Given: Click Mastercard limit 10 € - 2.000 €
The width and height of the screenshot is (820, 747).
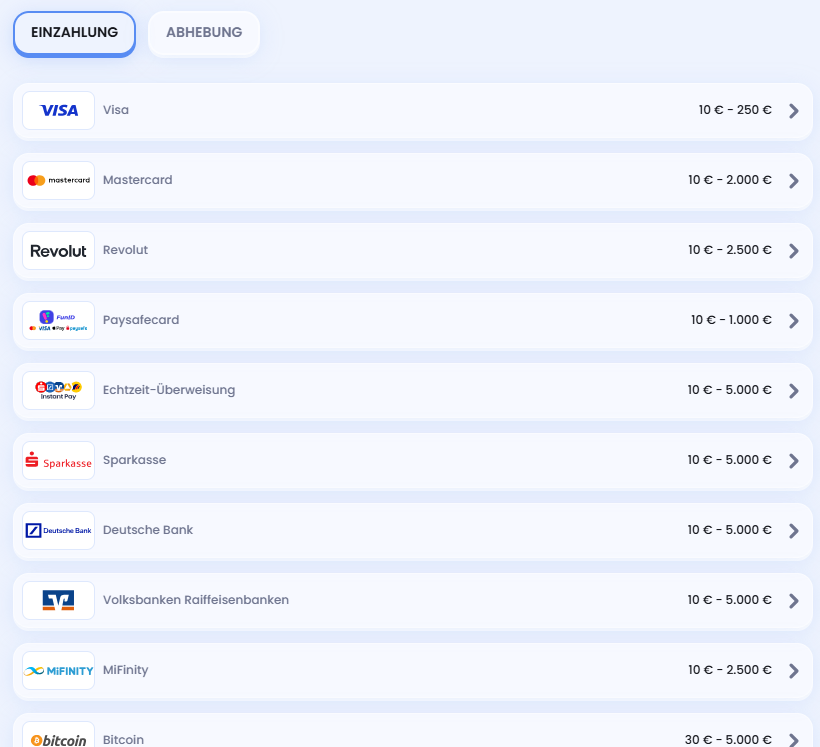Looking at the screenshot, I should point(730,180).
